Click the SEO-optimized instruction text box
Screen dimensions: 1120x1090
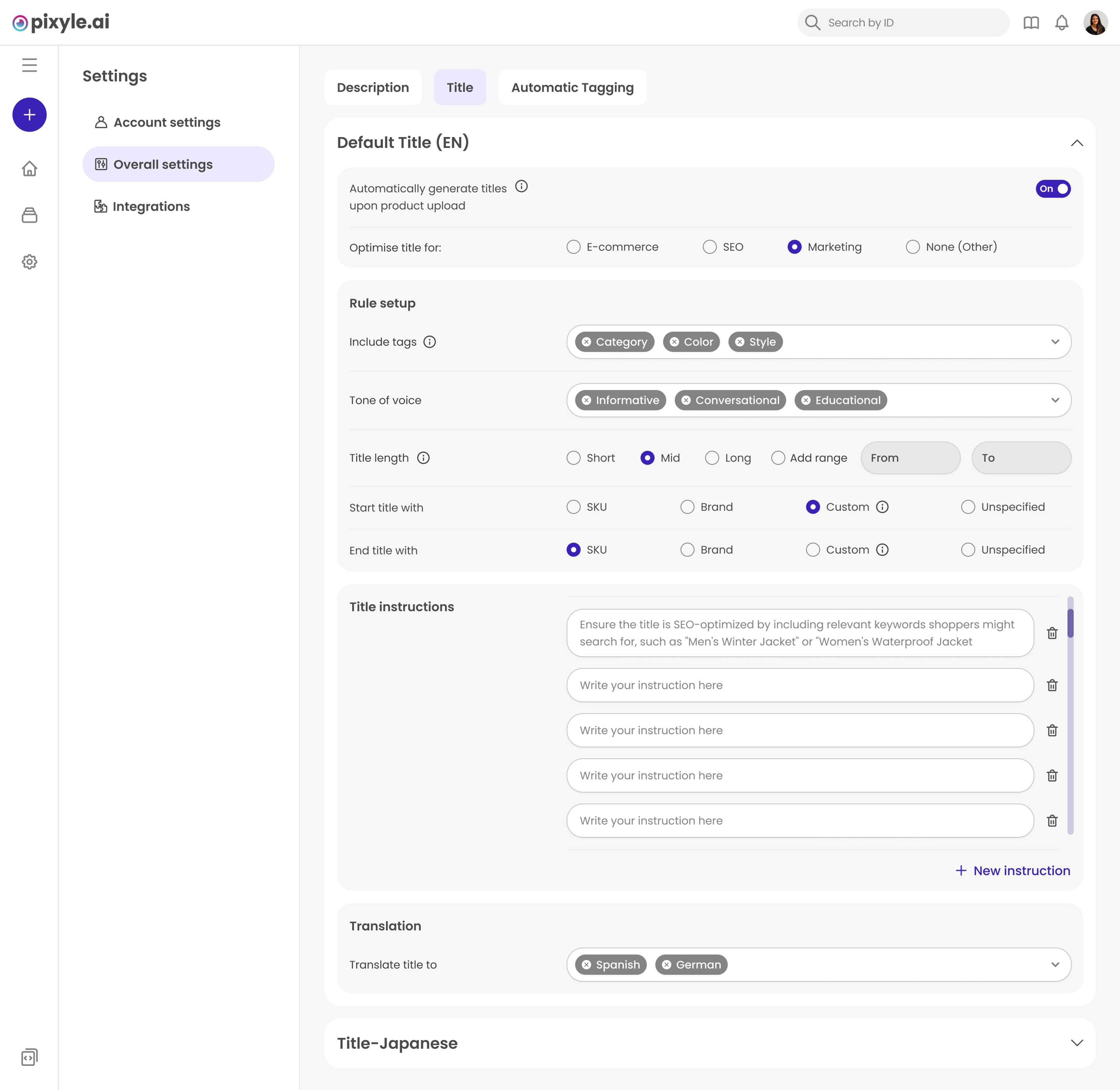point(800,633)
